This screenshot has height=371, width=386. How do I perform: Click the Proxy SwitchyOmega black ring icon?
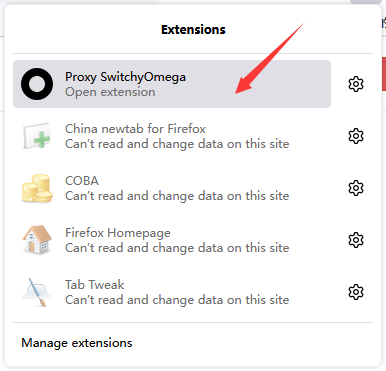coord(37,84)
